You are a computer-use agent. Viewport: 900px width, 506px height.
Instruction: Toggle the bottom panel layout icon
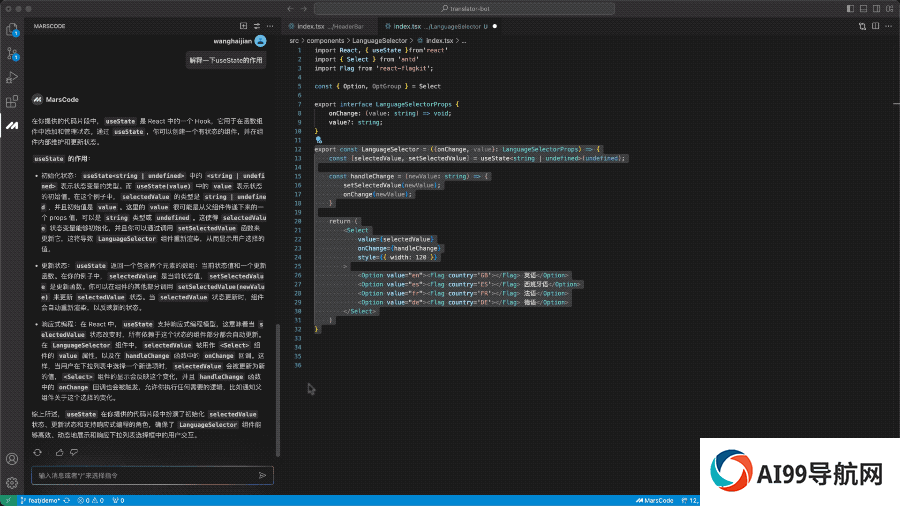(x=863, y=9)
